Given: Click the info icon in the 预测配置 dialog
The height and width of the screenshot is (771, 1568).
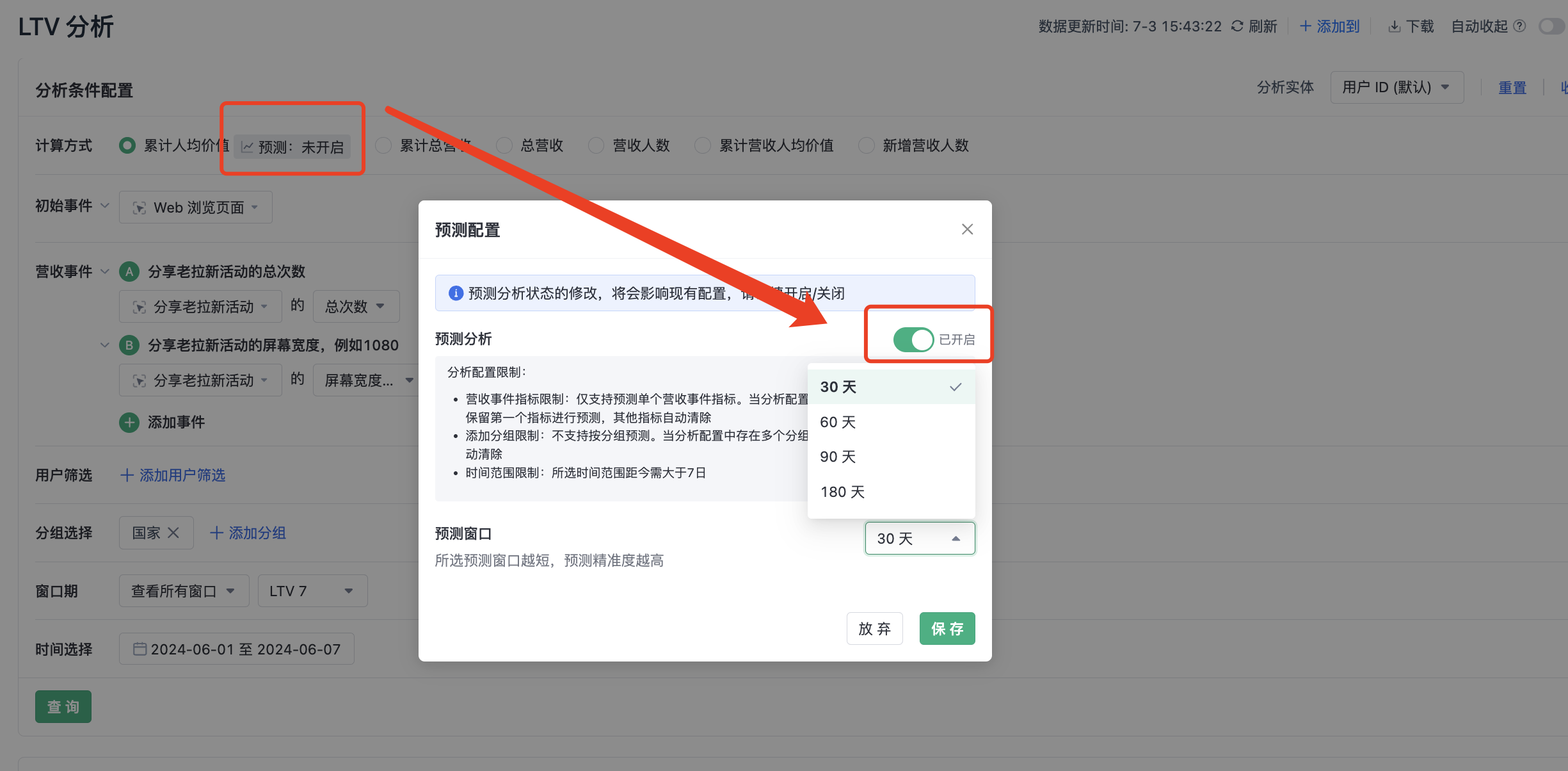Looking at the screenshot, I should point(455,293).
